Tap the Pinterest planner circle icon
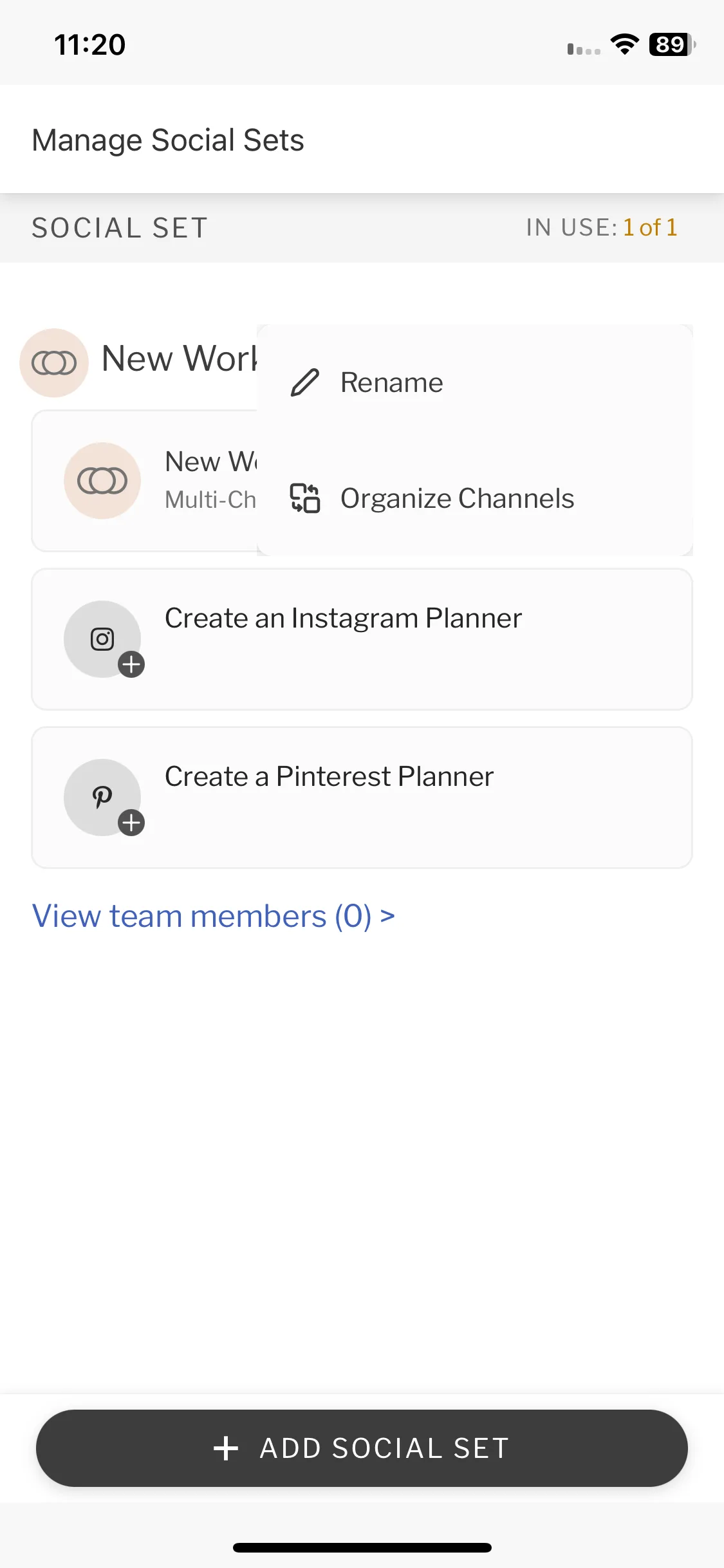This screenshot has width=724, height=1568. (102, 798)
